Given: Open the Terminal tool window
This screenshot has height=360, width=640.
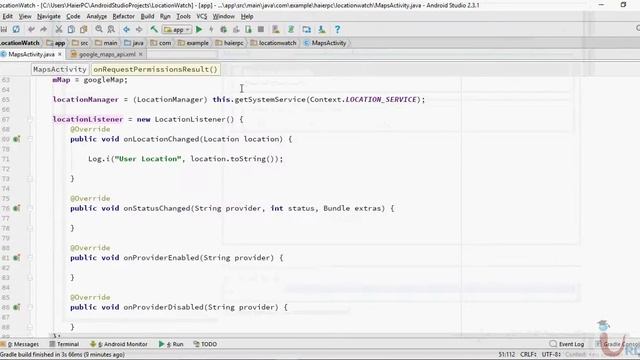Looking at the screenshot, I should click(64, 344).
